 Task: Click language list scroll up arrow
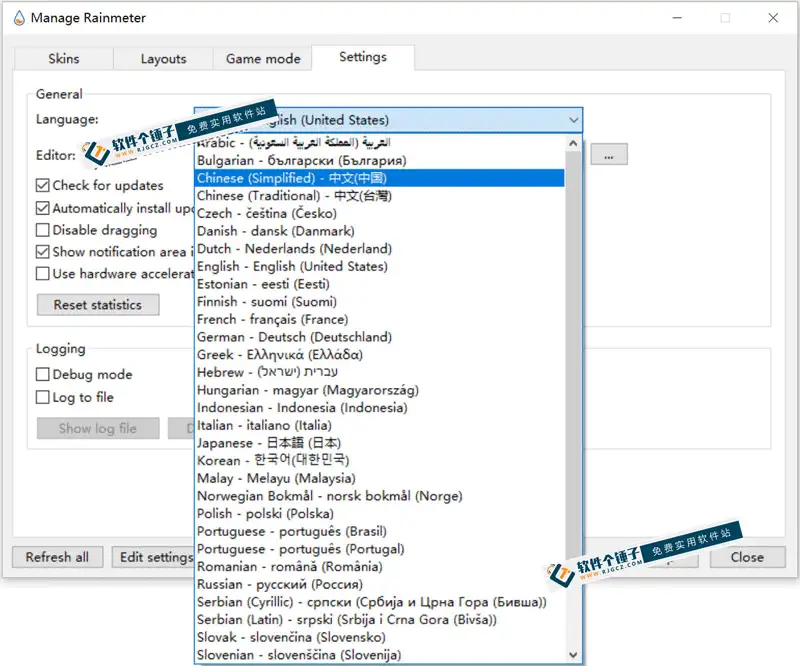[x=573, y=143]
